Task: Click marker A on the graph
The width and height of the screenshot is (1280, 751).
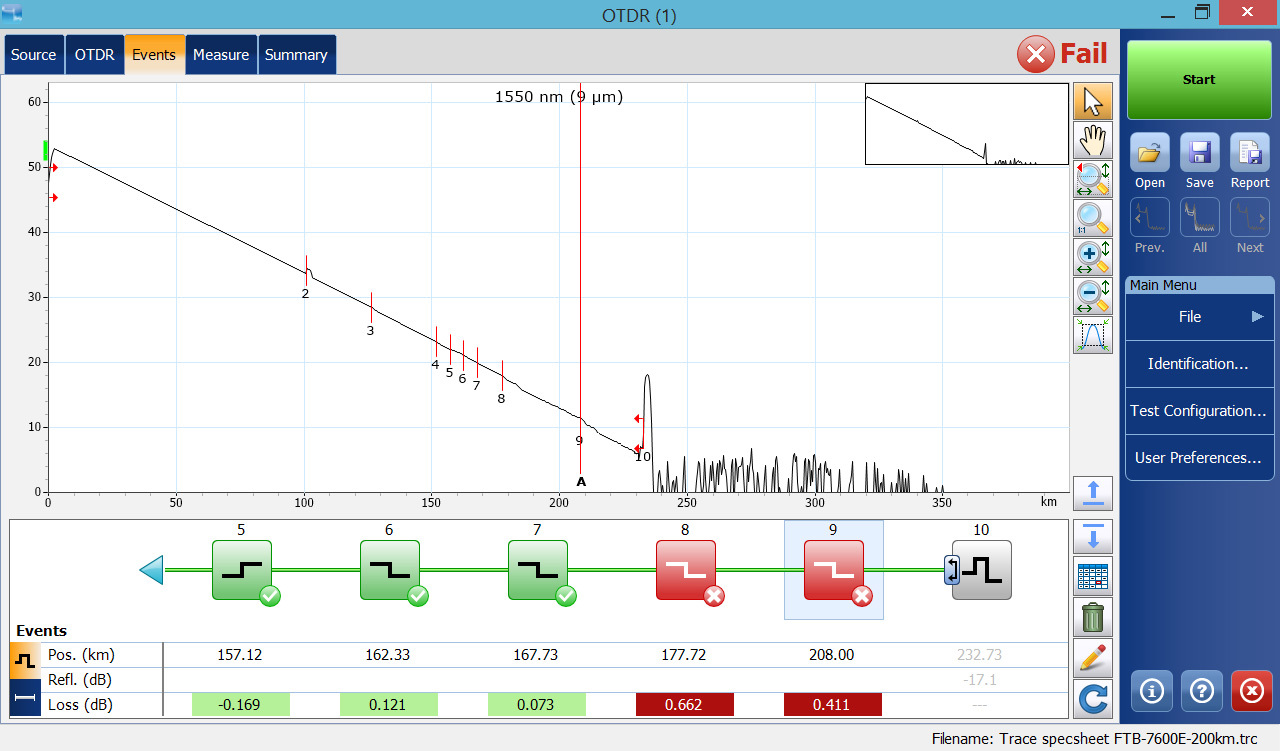Action: click(581, 482)
